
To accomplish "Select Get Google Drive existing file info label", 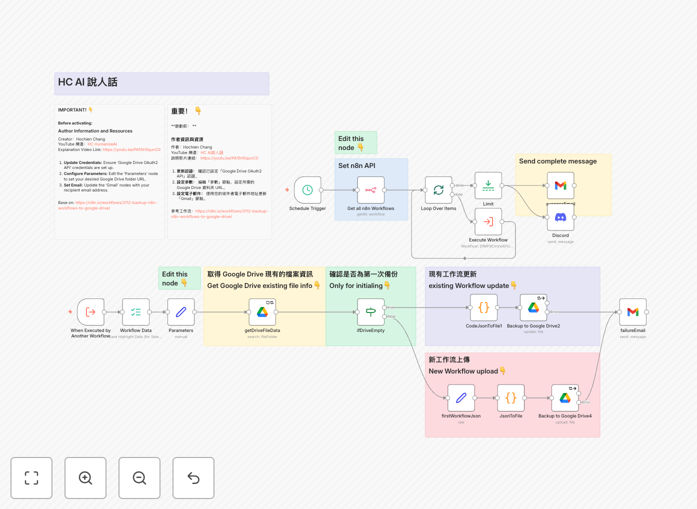I will [264, 285].
